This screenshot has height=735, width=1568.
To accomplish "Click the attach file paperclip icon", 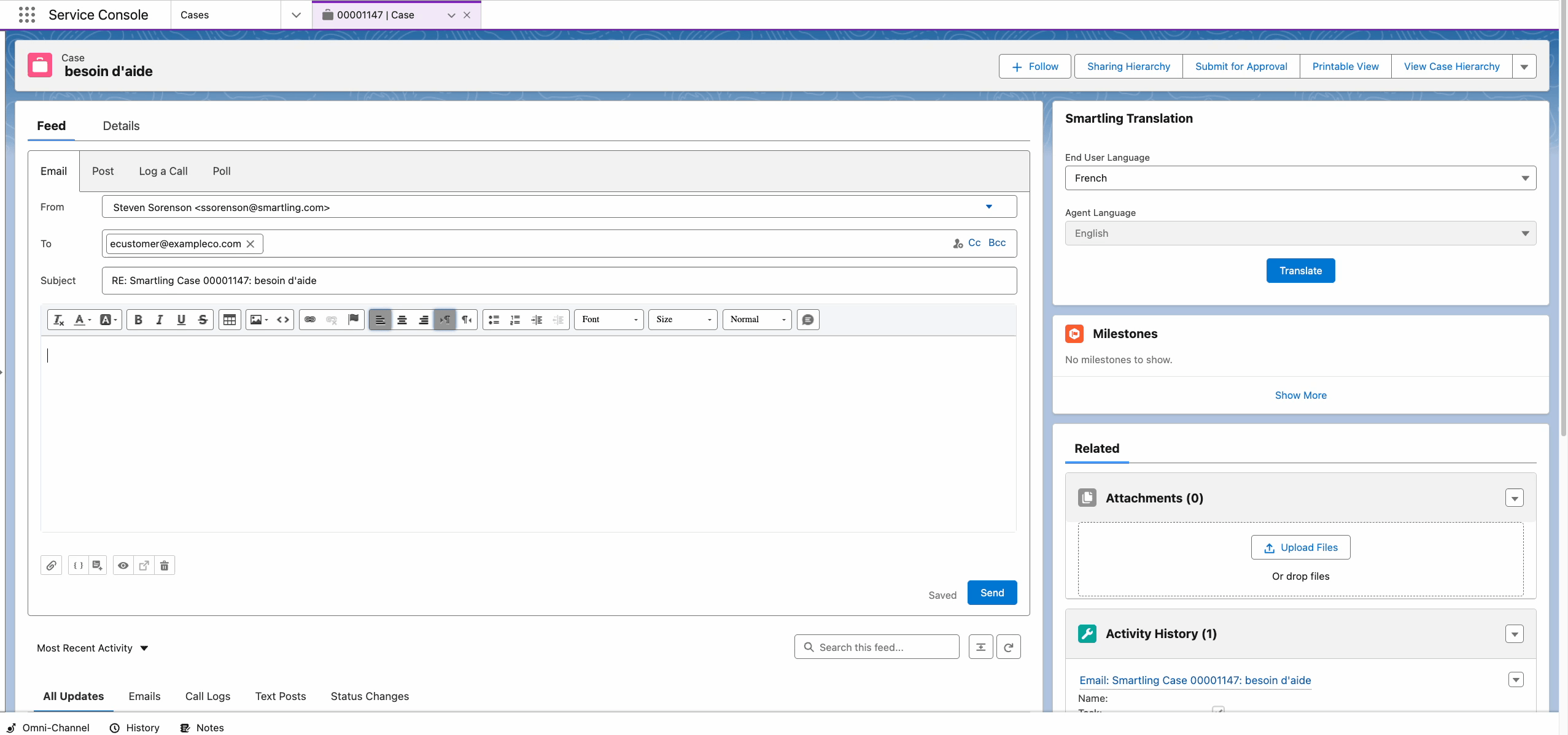I will click(x=52, y=565).
